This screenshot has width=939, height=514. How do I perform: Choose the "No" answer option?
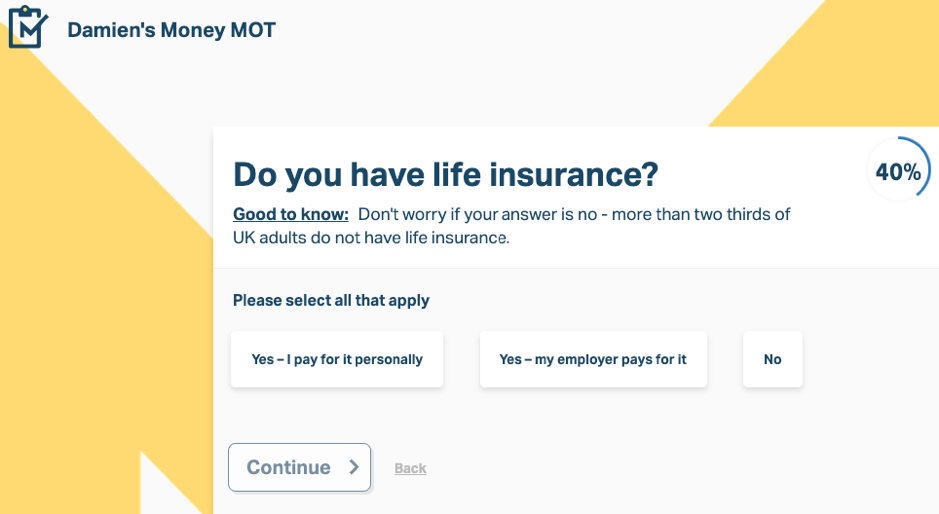[773, 359]
